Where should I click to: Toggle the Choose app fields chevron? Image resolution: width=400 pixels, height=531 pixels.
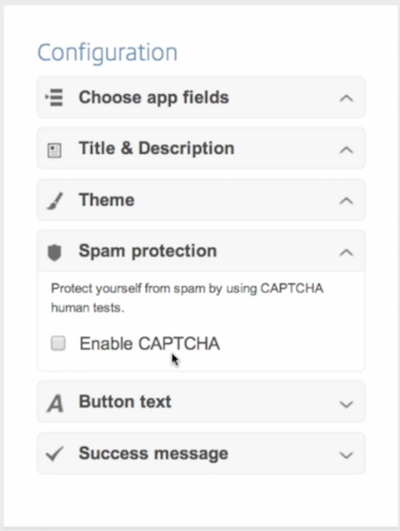click(x=346, y=99)
